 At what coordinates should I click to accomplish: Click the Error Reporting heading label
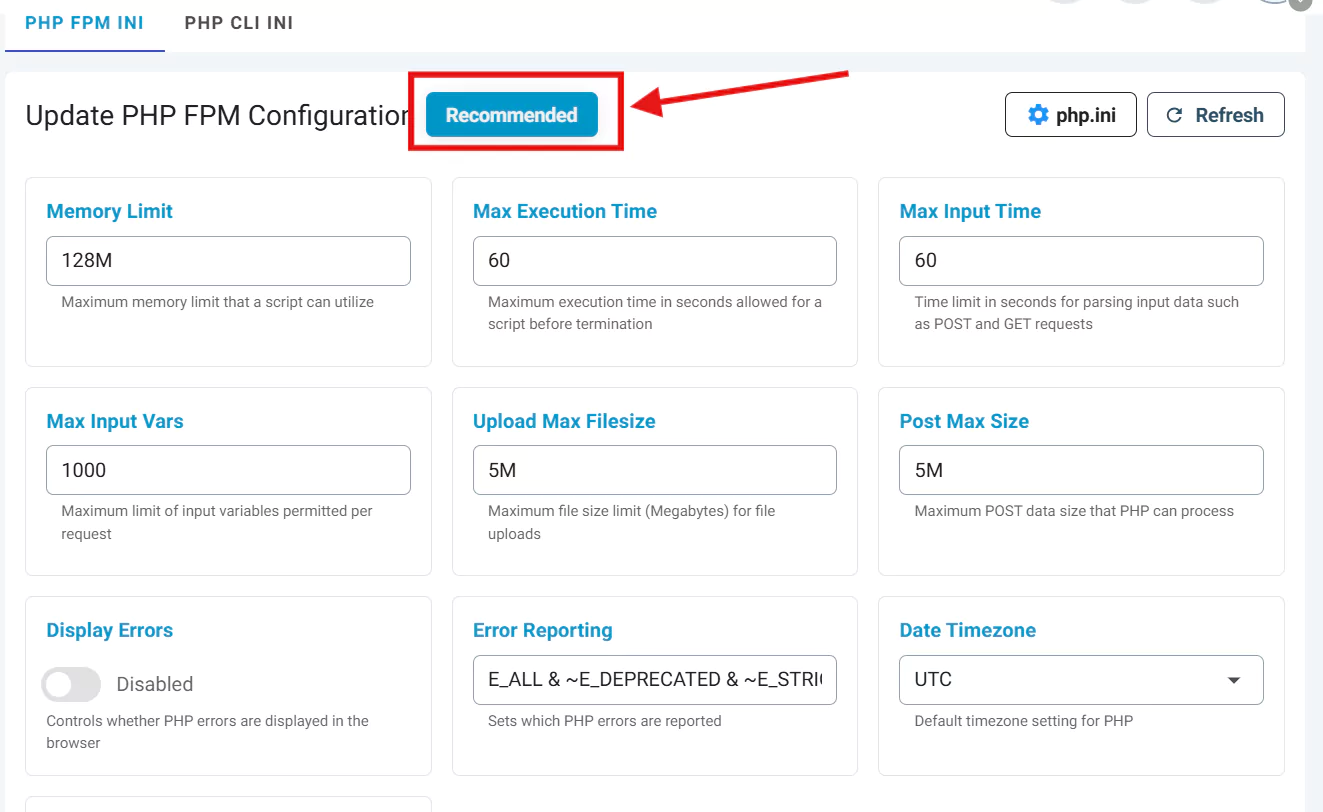pyautogui.click(x=542, y=630)
